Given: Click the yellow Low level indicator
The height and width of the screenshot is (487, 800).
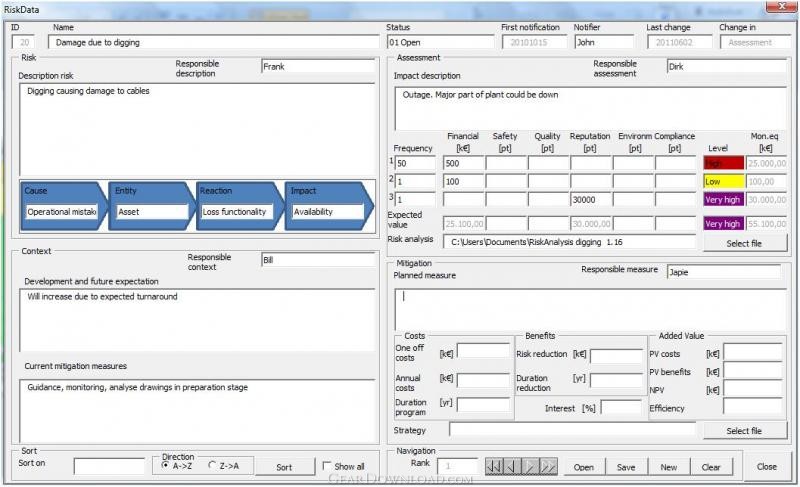Looking at the screenshot, I should coord(723,182).
